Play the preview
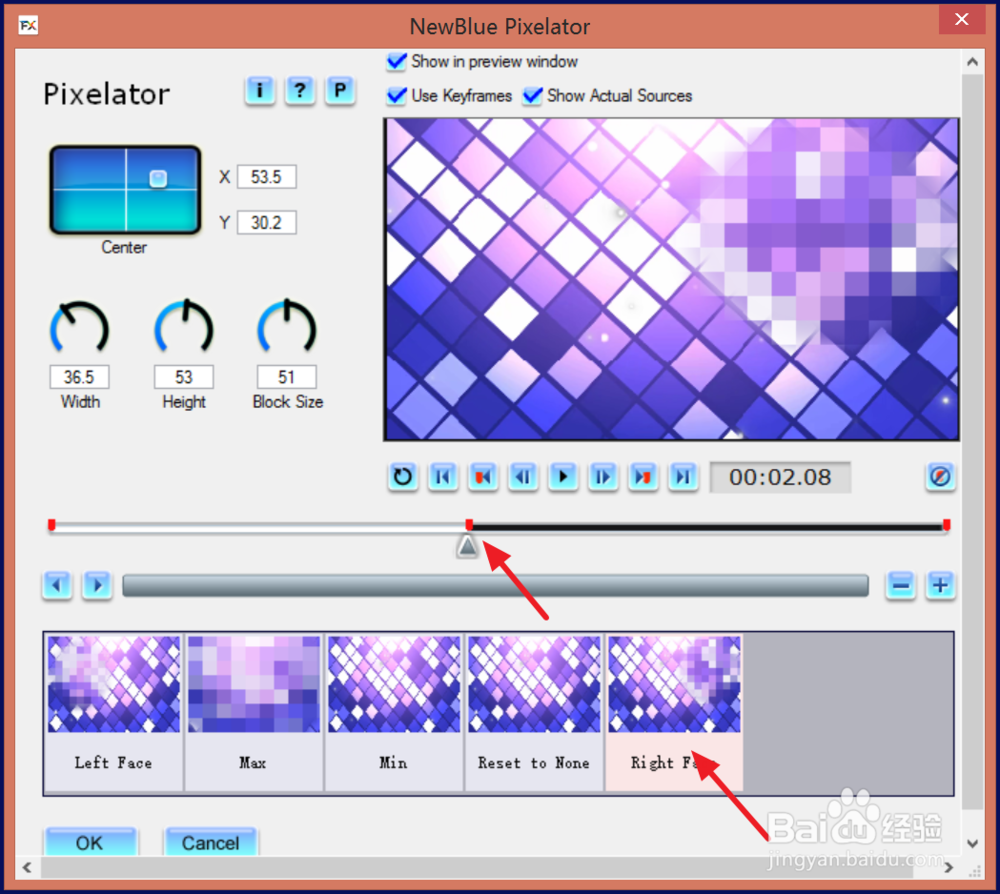This screenshot has height=894, width=1000. coord(563,477)
